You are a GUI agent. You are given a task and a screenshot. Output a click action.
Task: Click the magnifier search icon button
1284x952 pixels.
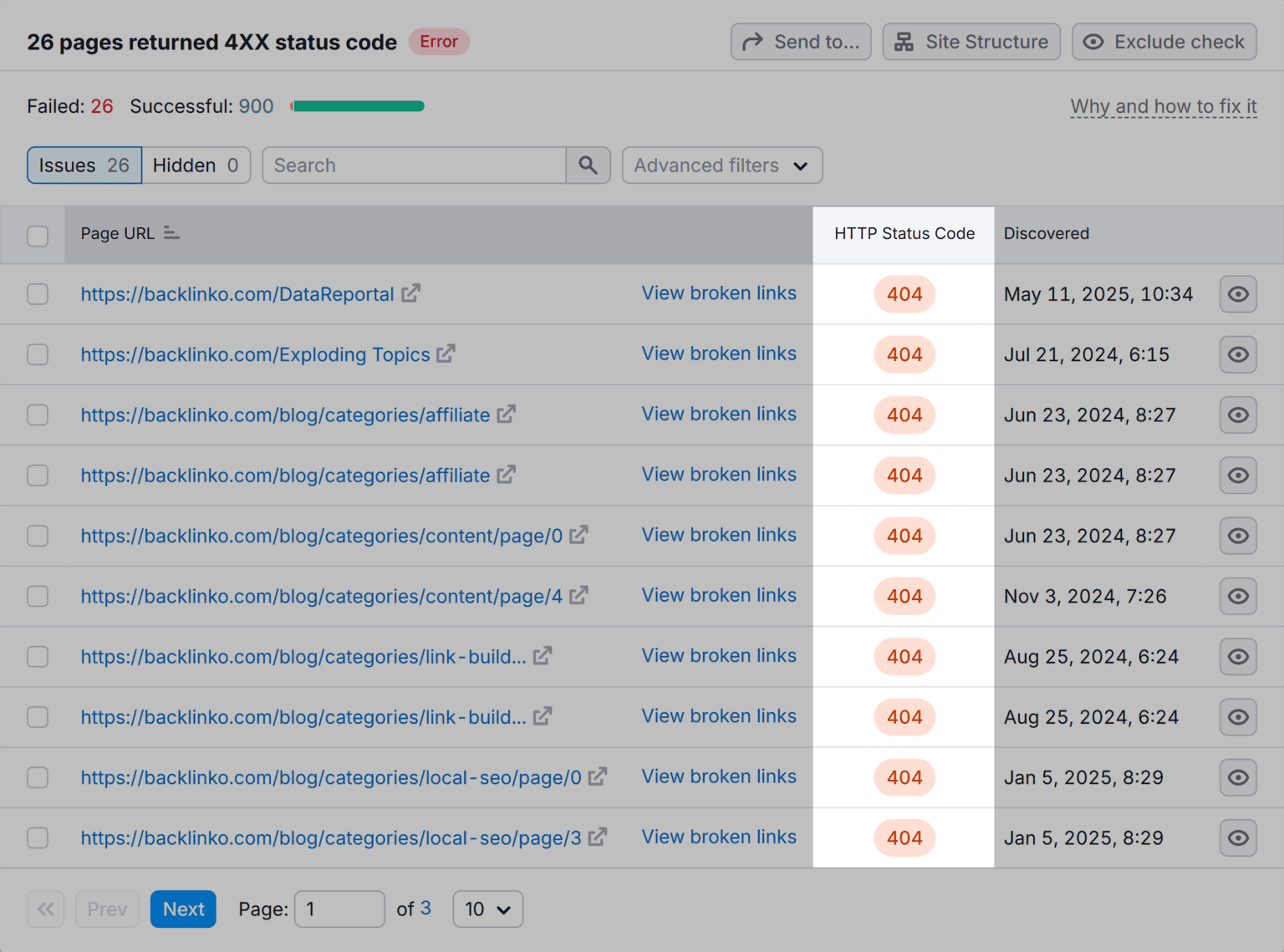588,165
